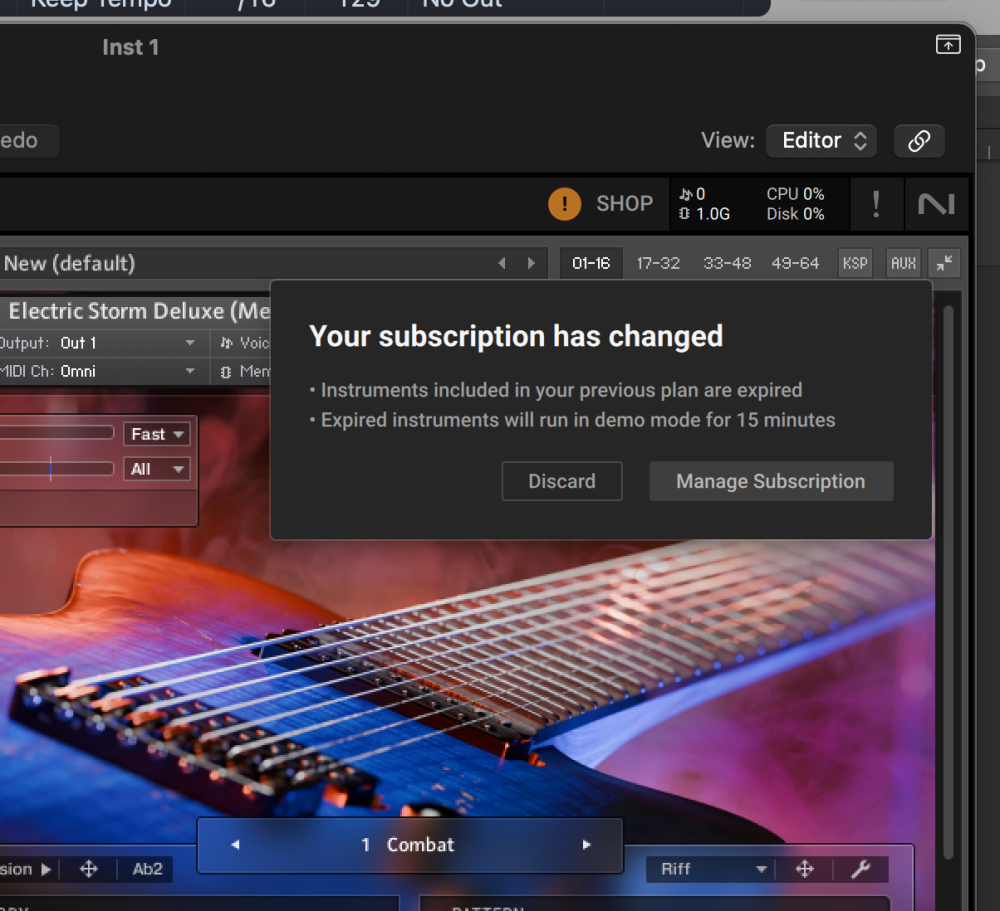This screenshot has height=911, width=1000.
Task: Click the Electric Storm Deluxe instrument name
Action: point(139,311)
